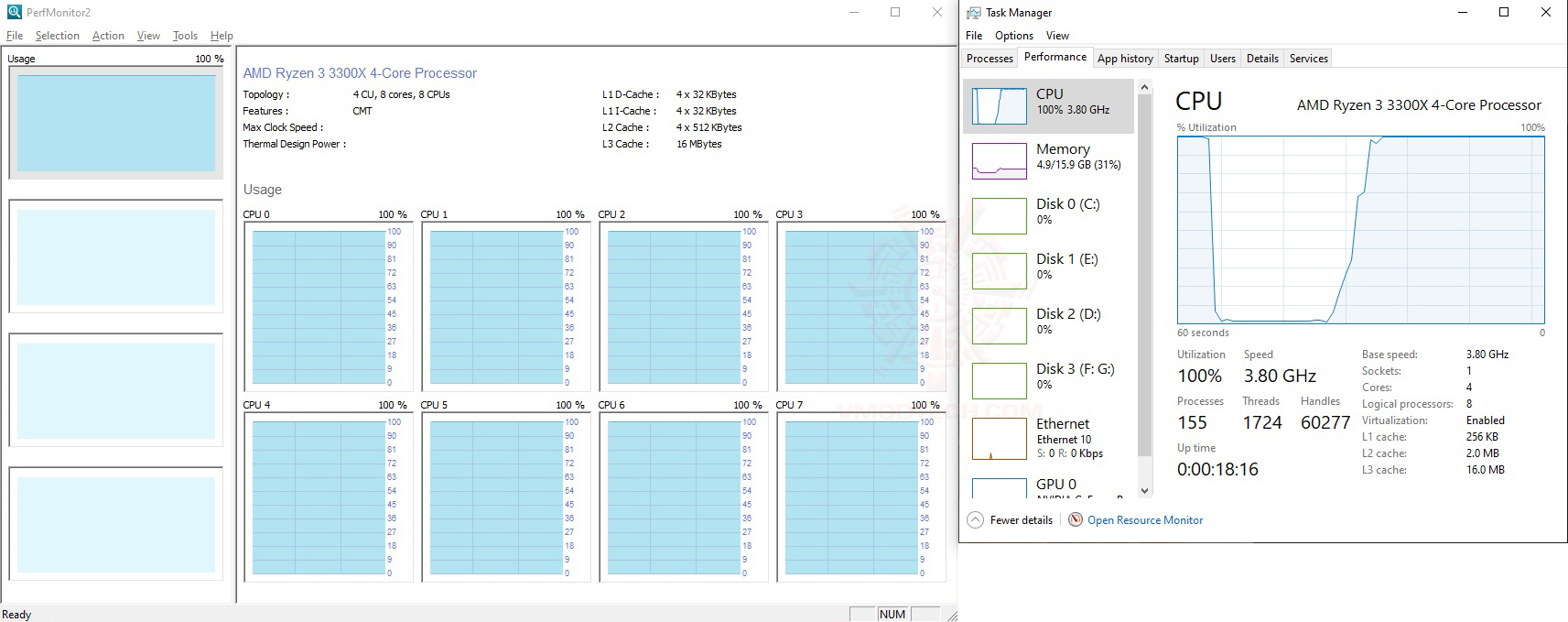The width and height of the screenshot is (1568, 622).
Task: Click the CPU 4 usage graph
Action: click(x=328, y=497)
